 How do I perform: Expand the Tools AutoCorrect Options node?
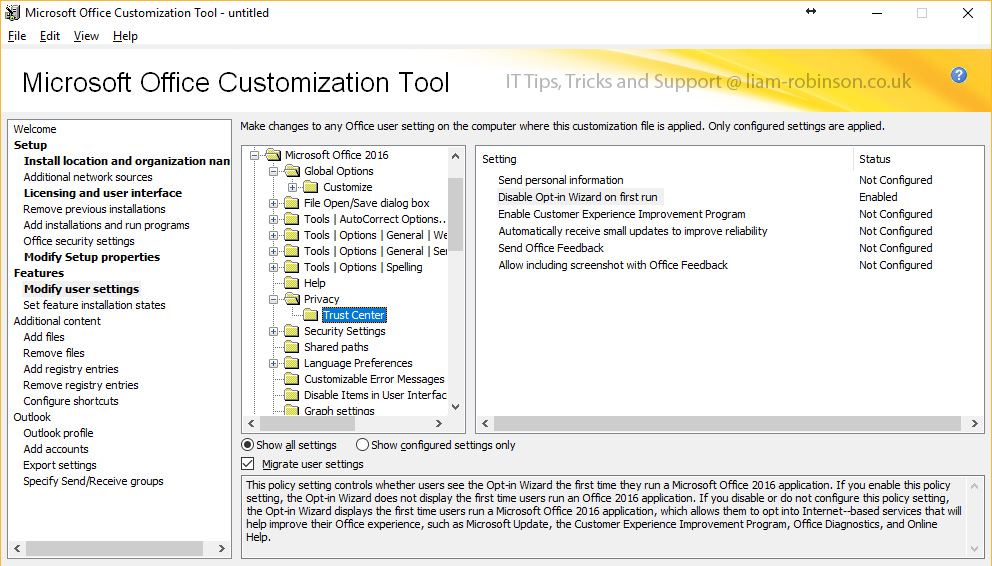pos(273,219)
